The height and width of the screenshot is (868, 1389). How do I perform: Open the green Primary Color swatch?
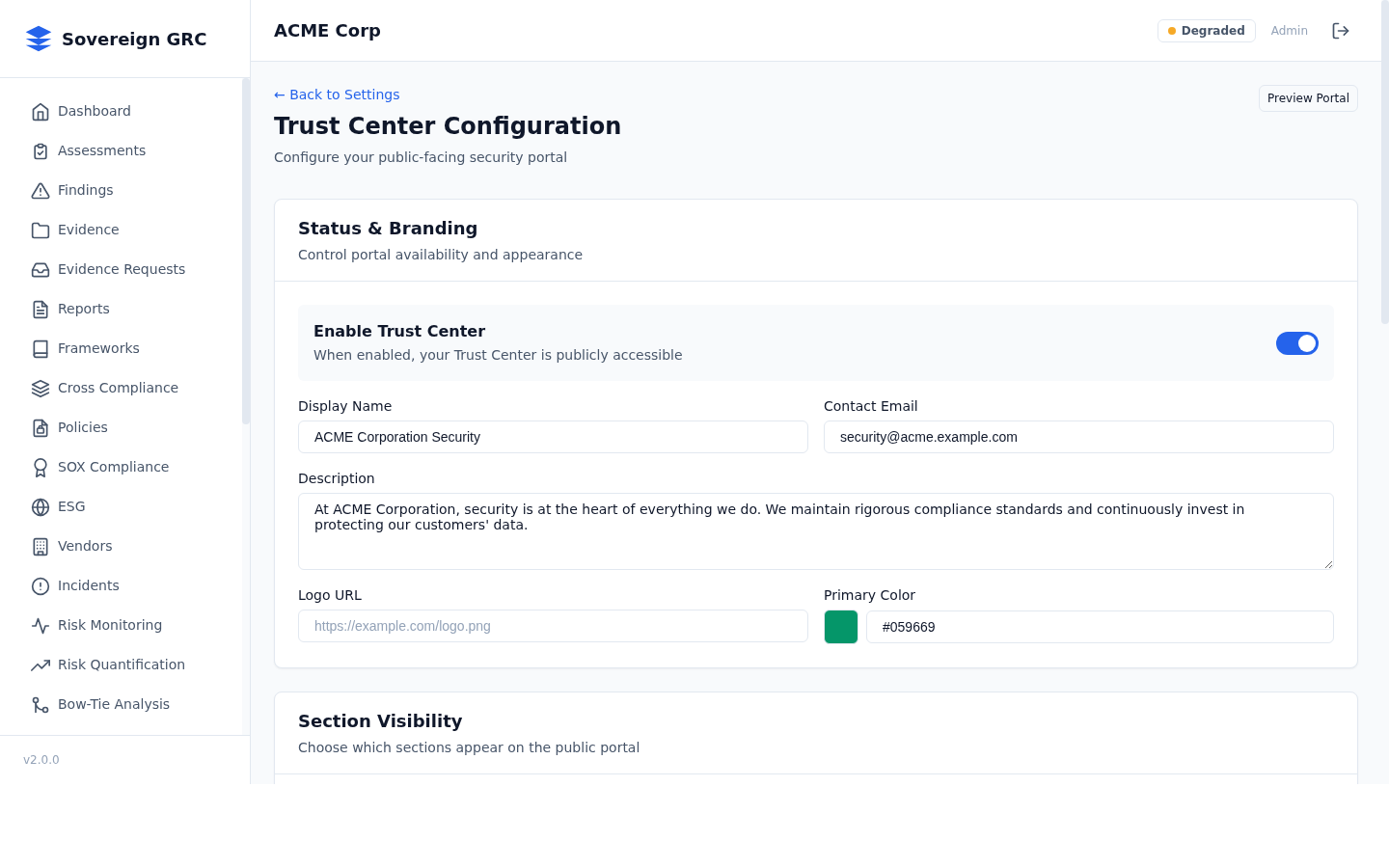[840, 626]
